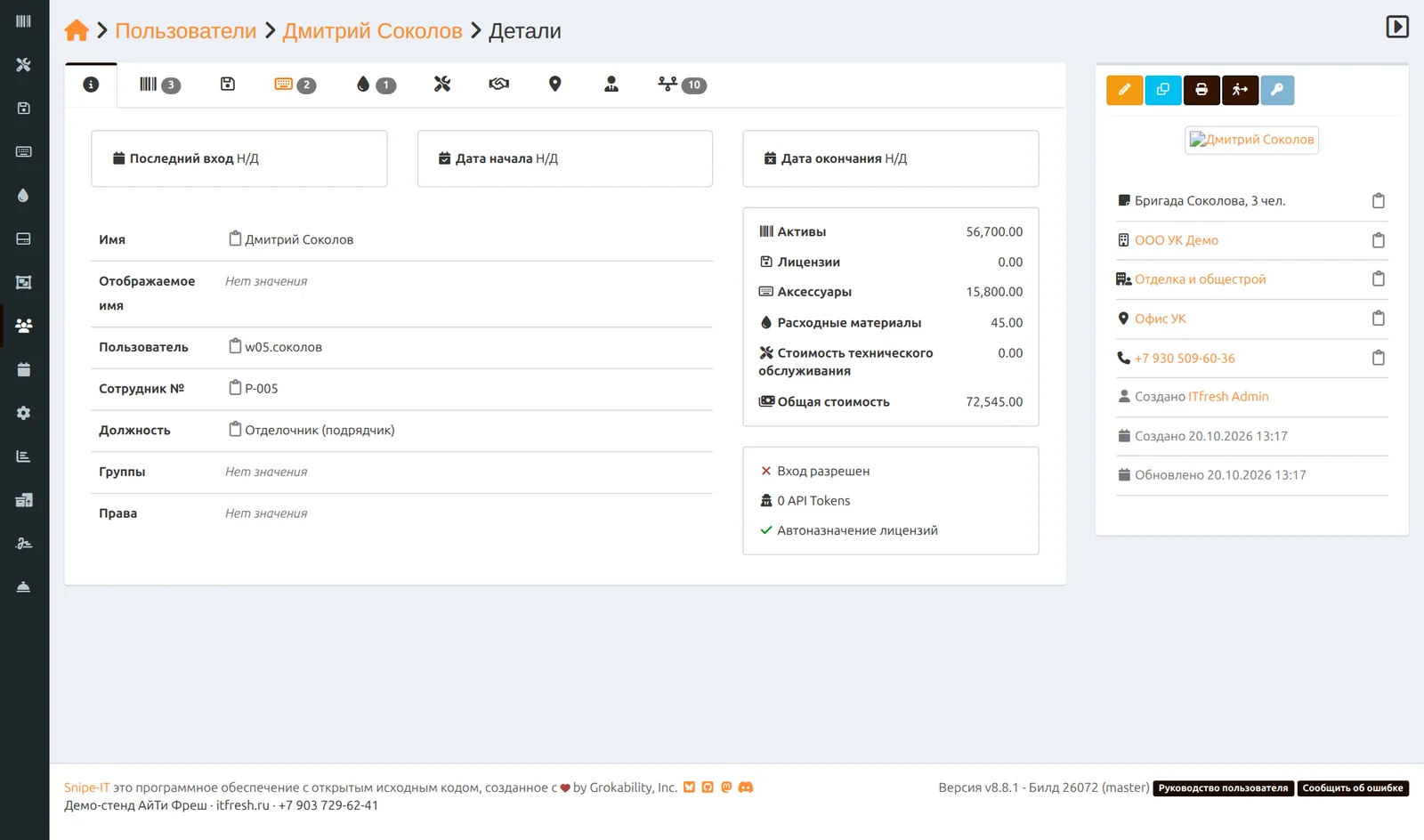Open Settings gear icon in sidebar
1424x840 pixels.
pos(24,413)
